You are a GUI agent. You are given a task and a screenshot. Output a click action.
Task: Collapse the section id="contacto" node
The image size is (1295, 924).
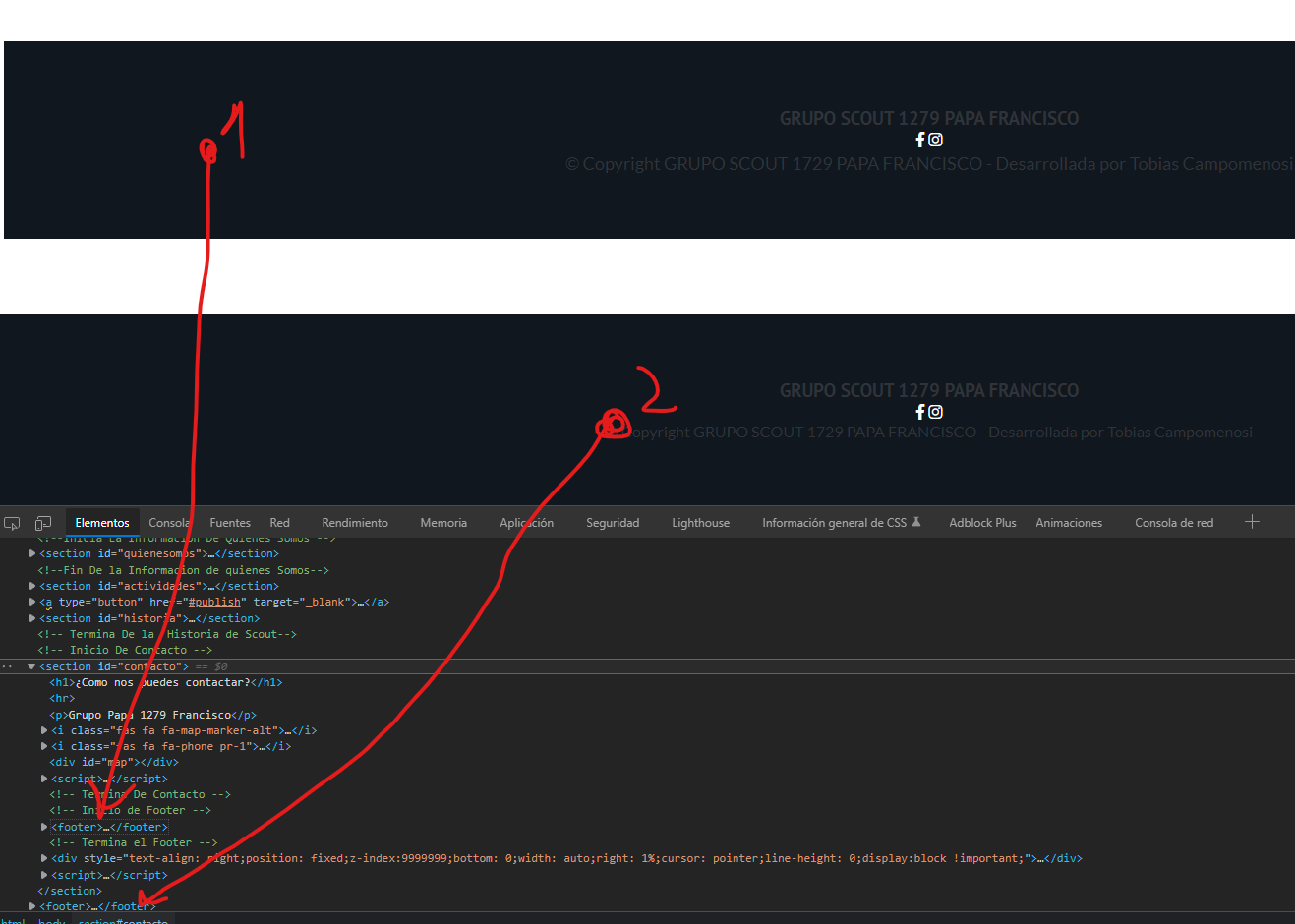click(31, 666)
